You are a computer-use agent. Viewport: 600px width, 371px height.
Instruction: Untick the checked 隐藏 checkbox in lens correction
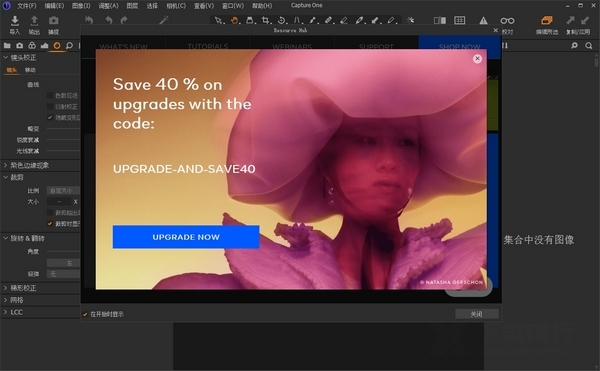50,117
